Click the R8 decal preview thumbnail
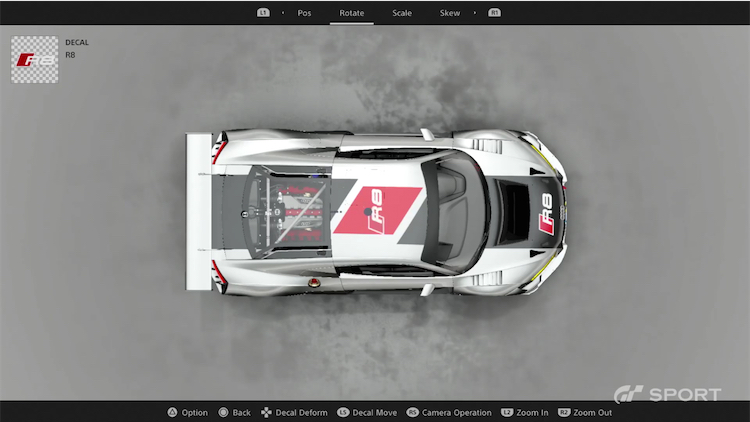 click(34, 60)
